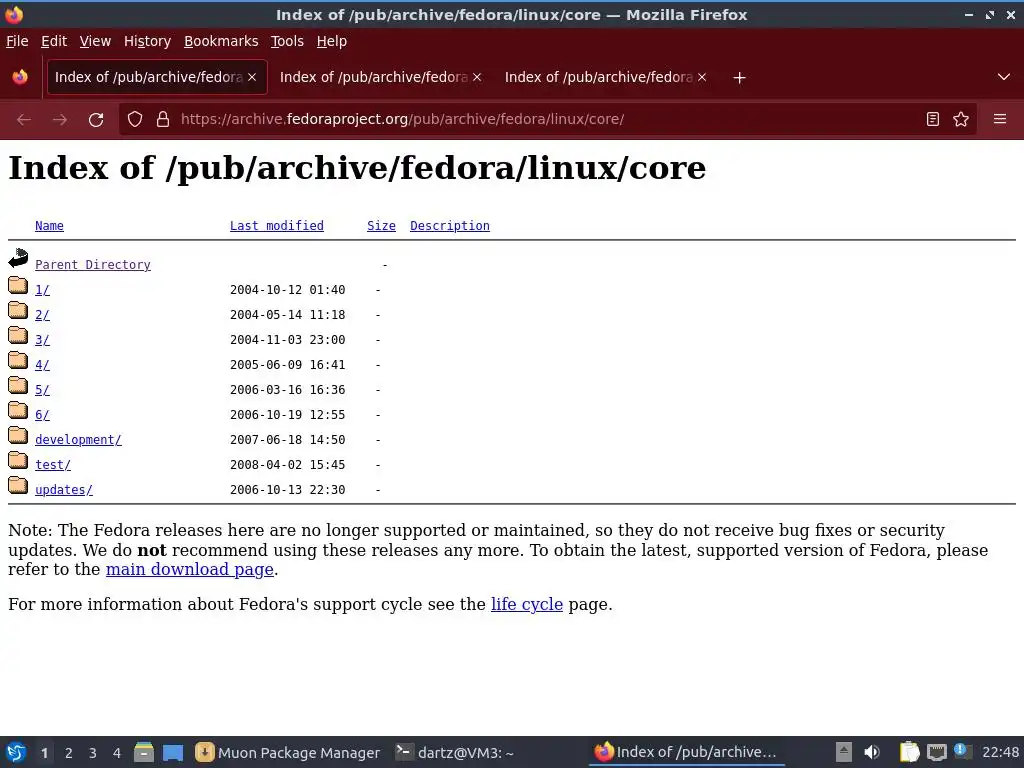Close the second Index of tab
The width and height of the screenshot is (1024, 768).
477,77
